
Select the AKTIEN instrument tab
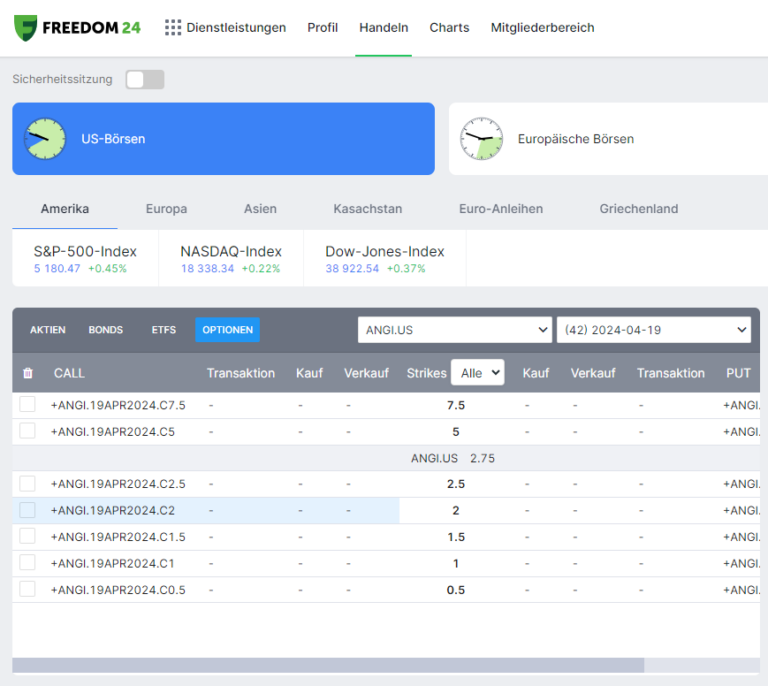coord(48,330)
